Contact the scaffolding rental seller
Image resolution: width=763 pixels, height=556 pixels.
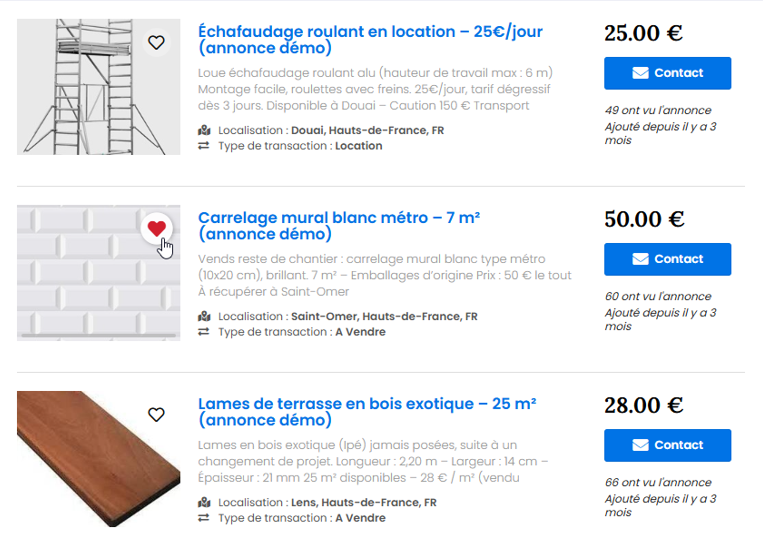tap(667, 73)
